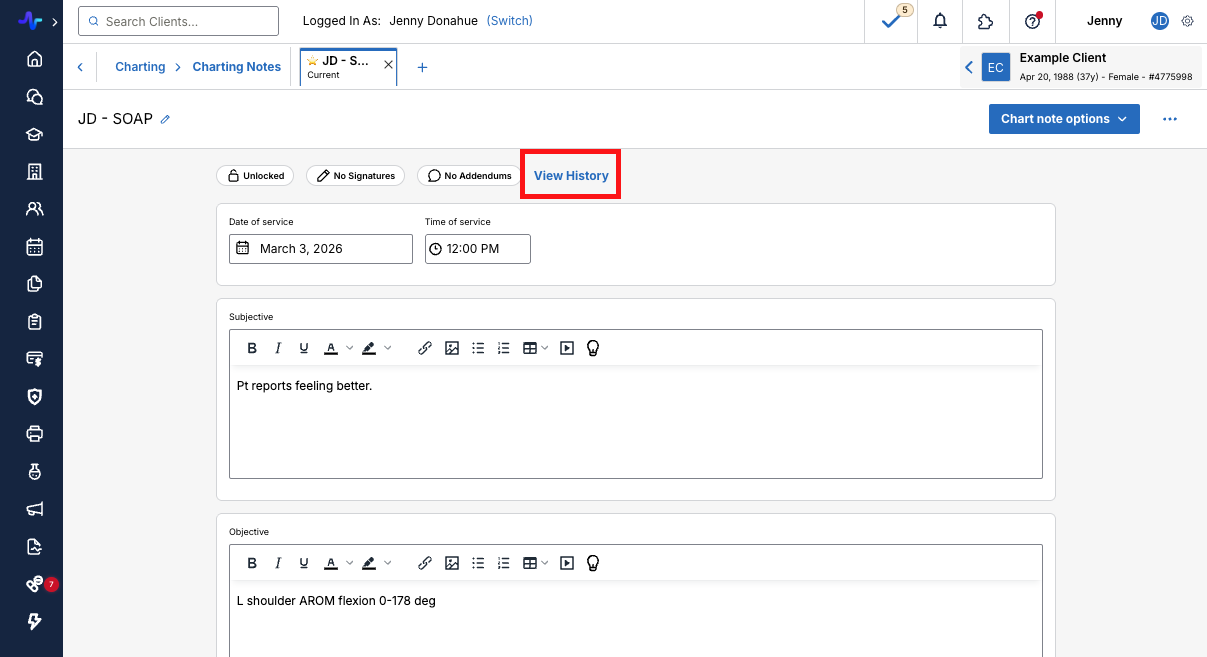Expand the Chart note options dropdown
The width and height of the screenshot is (1207, 657).
click(x=1064, y=119)
